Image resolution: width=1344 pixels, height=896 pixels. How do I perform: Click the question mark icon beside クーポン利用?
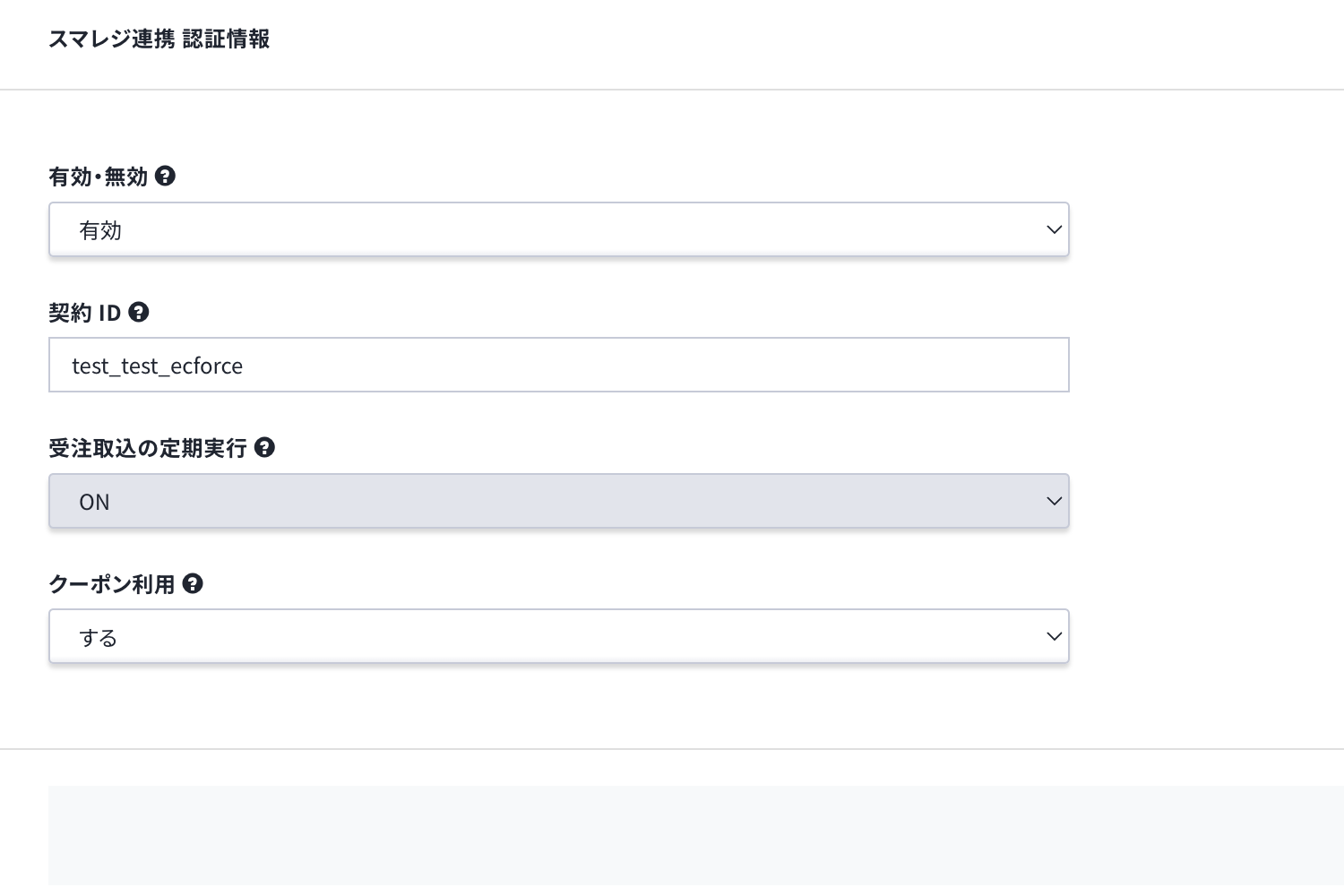193,583
